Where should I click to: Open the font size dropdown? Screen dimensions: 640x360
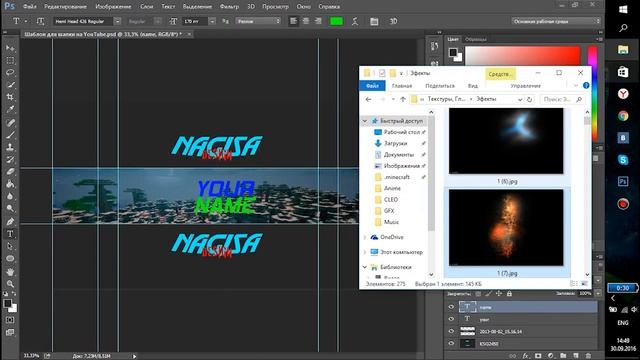212,21
